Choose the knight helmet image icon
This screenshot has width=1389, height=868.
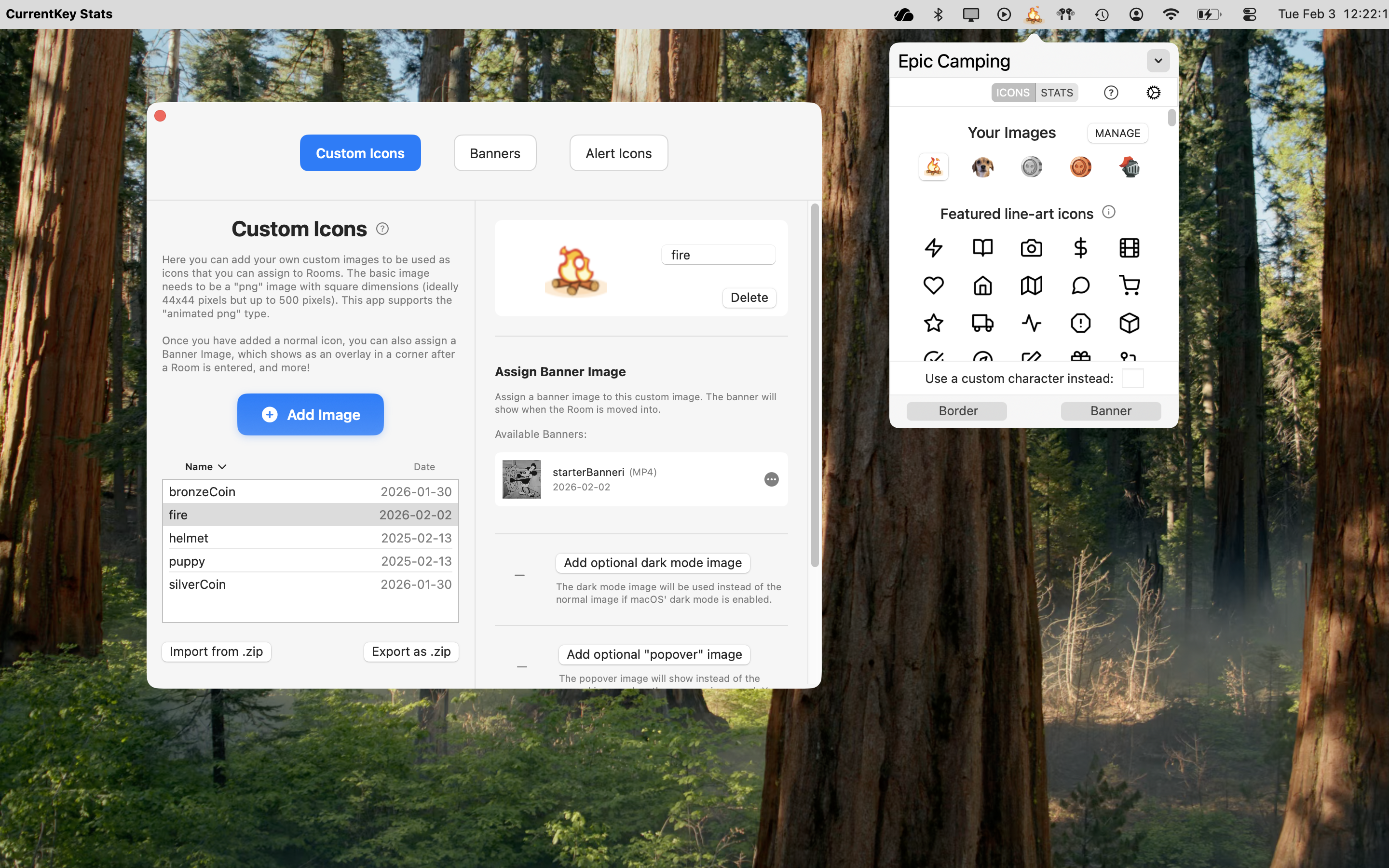point(1130,166)
